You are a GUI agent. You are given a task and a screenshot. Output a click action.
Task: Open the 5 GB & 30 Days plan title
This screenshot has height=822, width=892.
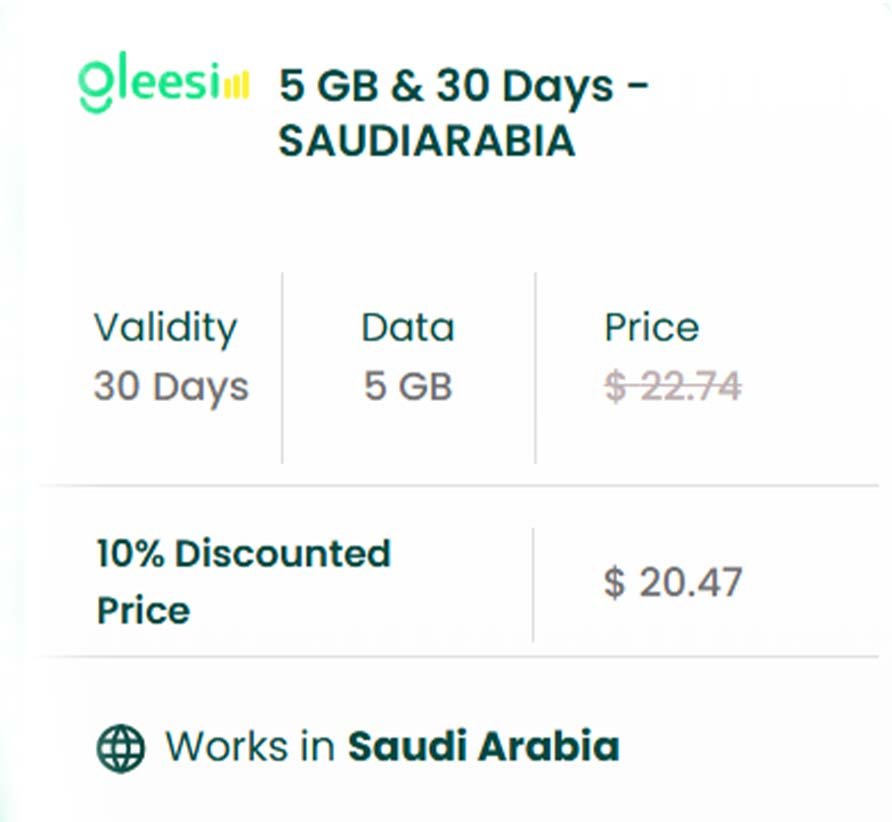click(464, 86)
